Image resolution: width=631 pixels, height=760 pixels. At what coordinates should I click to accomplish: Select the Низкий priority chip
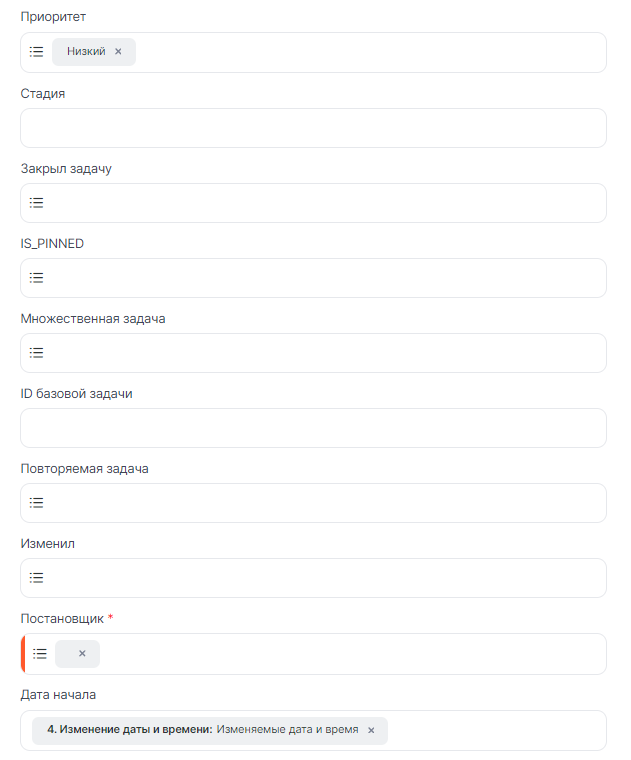tap(86, 52)
